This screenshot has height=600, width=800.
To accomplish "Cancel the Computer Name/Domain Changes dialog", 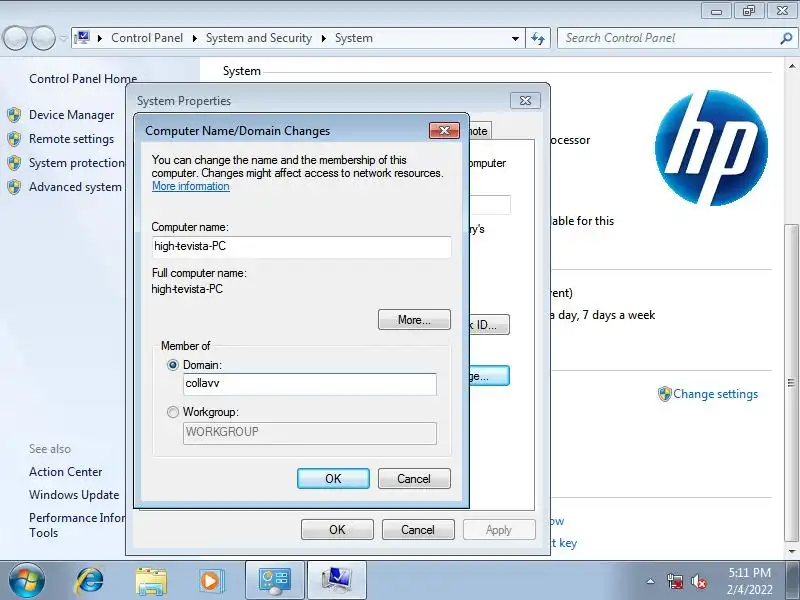I will click(414, 479).
